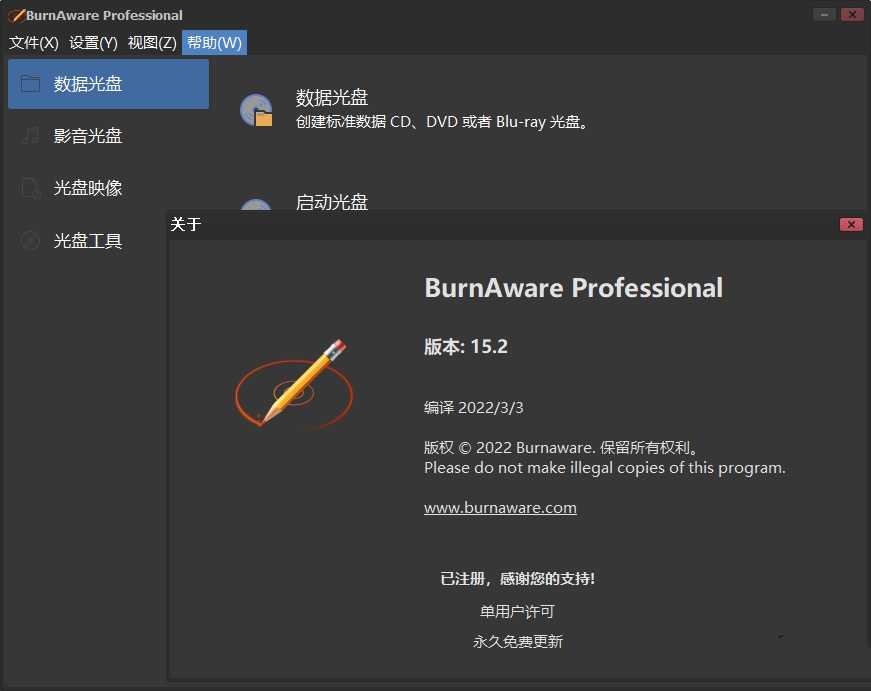Viewport: 871px width, 691px height.
Task: Open the 设置(Y) menu
Action: tap(93, 42)
